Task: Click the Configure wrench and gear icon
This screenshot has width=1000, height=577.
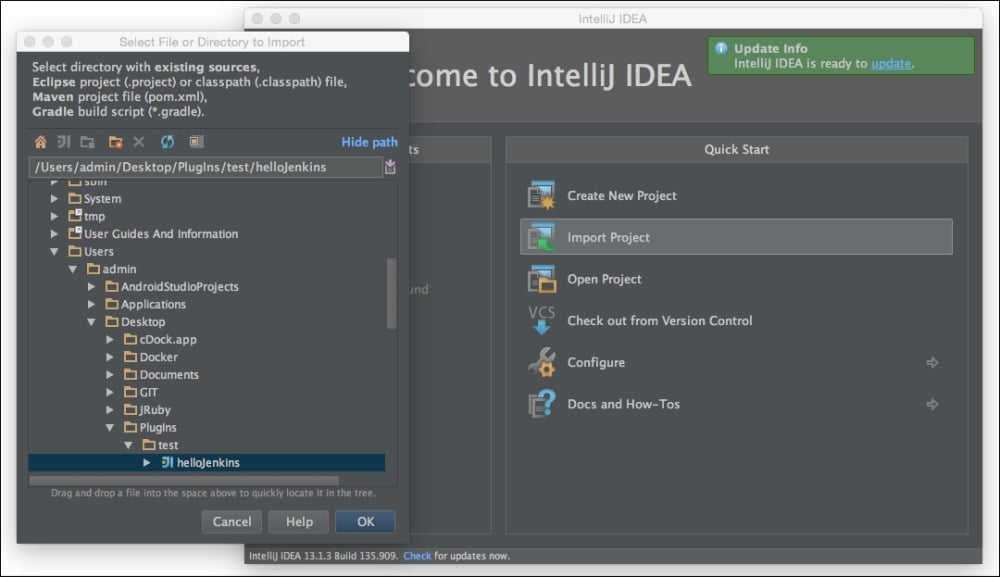Action: tap(541, 362)
